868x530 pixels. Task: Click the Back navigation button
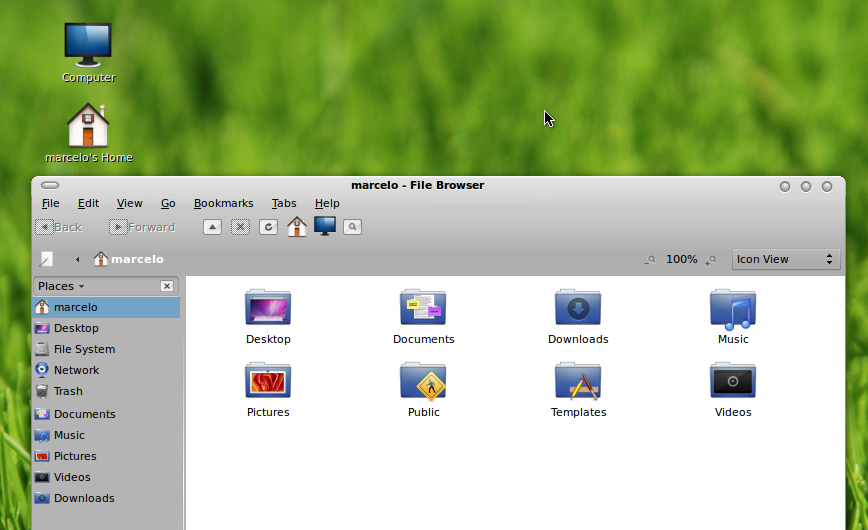pyautogui.click(x=59, y=227)
